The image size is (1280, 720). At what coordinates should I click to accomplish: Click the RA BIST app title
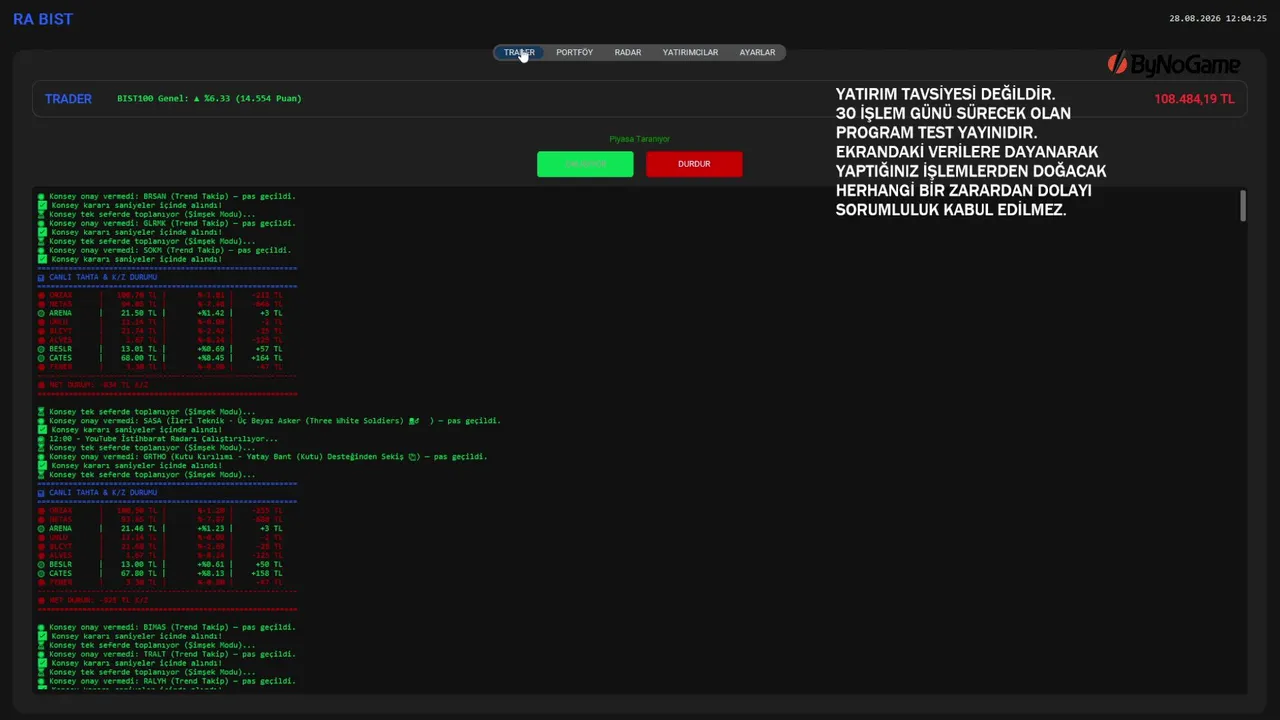(x=43, y=19)
